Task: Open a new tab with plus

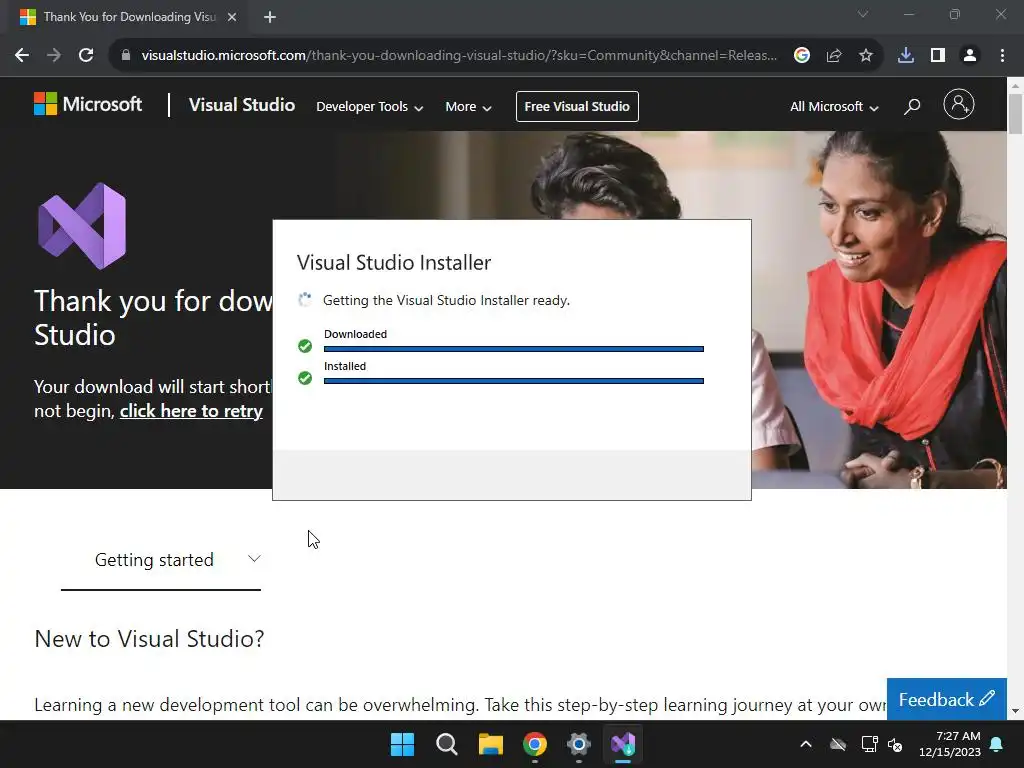Action: 270,17
